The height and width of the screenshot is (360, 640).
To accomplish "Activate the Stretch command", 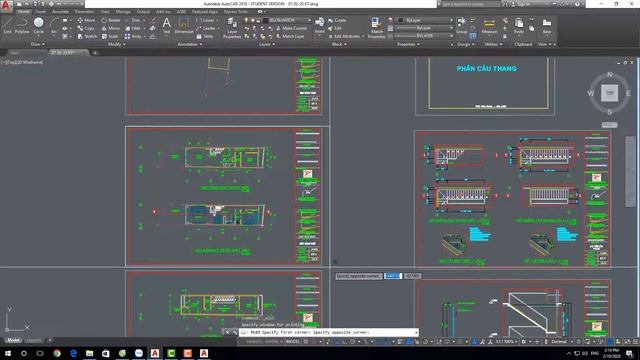I will click(x=87, y=36).
